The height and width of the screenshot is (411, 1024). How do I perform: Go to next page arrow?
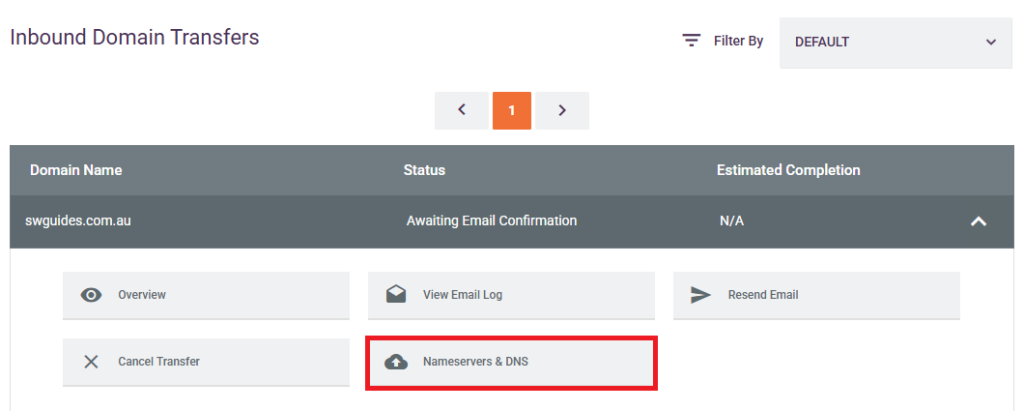coord(562,110)
